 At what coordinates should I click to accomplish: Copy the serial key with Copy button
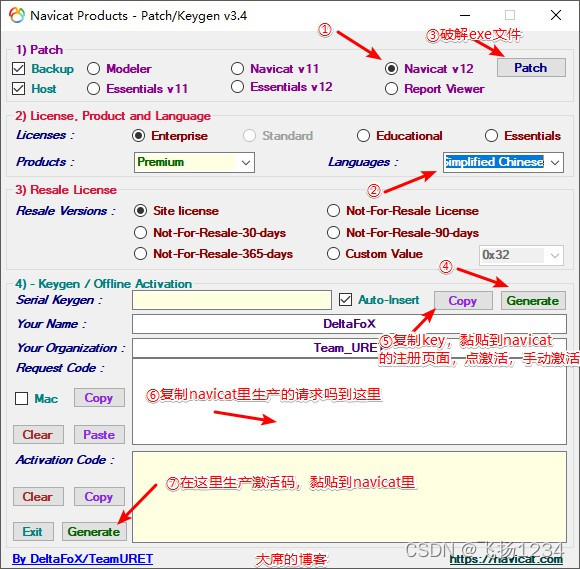[463, 300]
